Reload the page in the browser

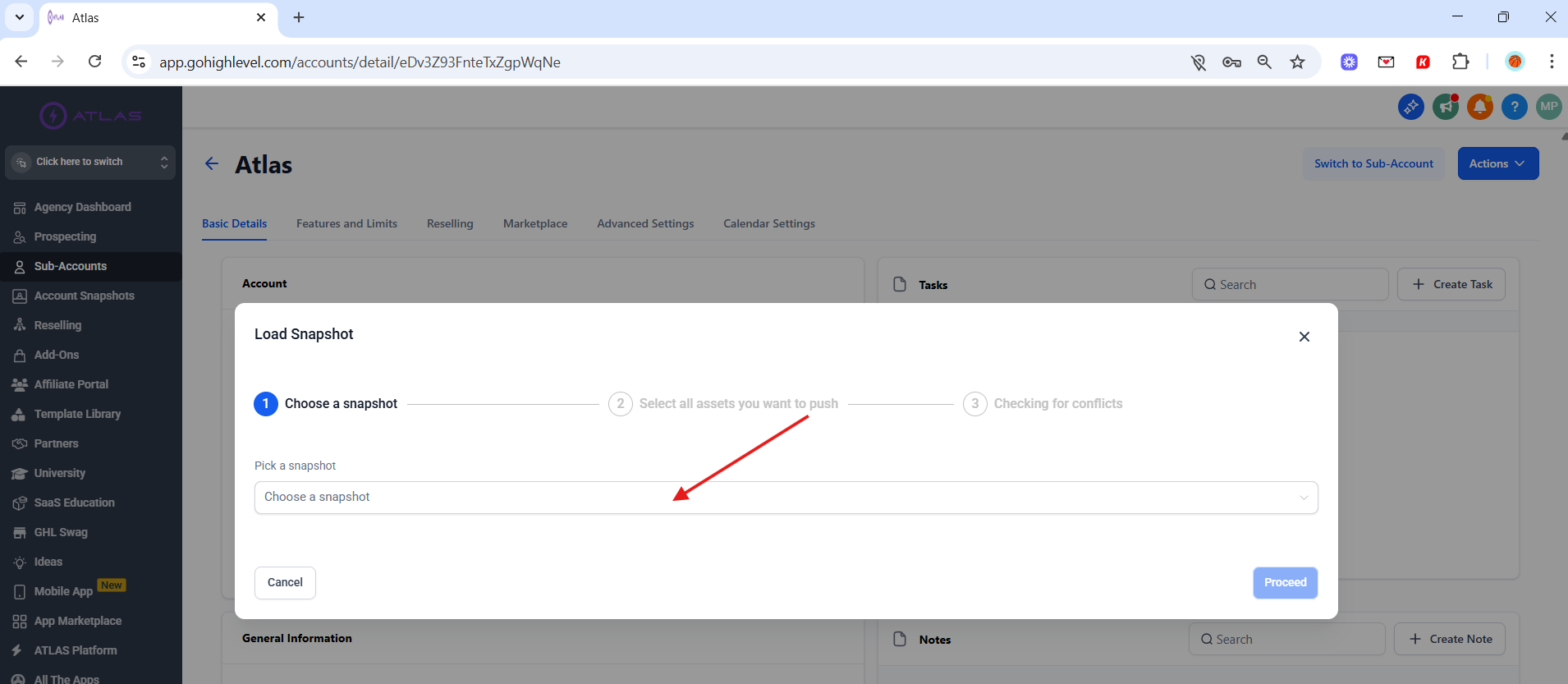(x=95, y=62)
